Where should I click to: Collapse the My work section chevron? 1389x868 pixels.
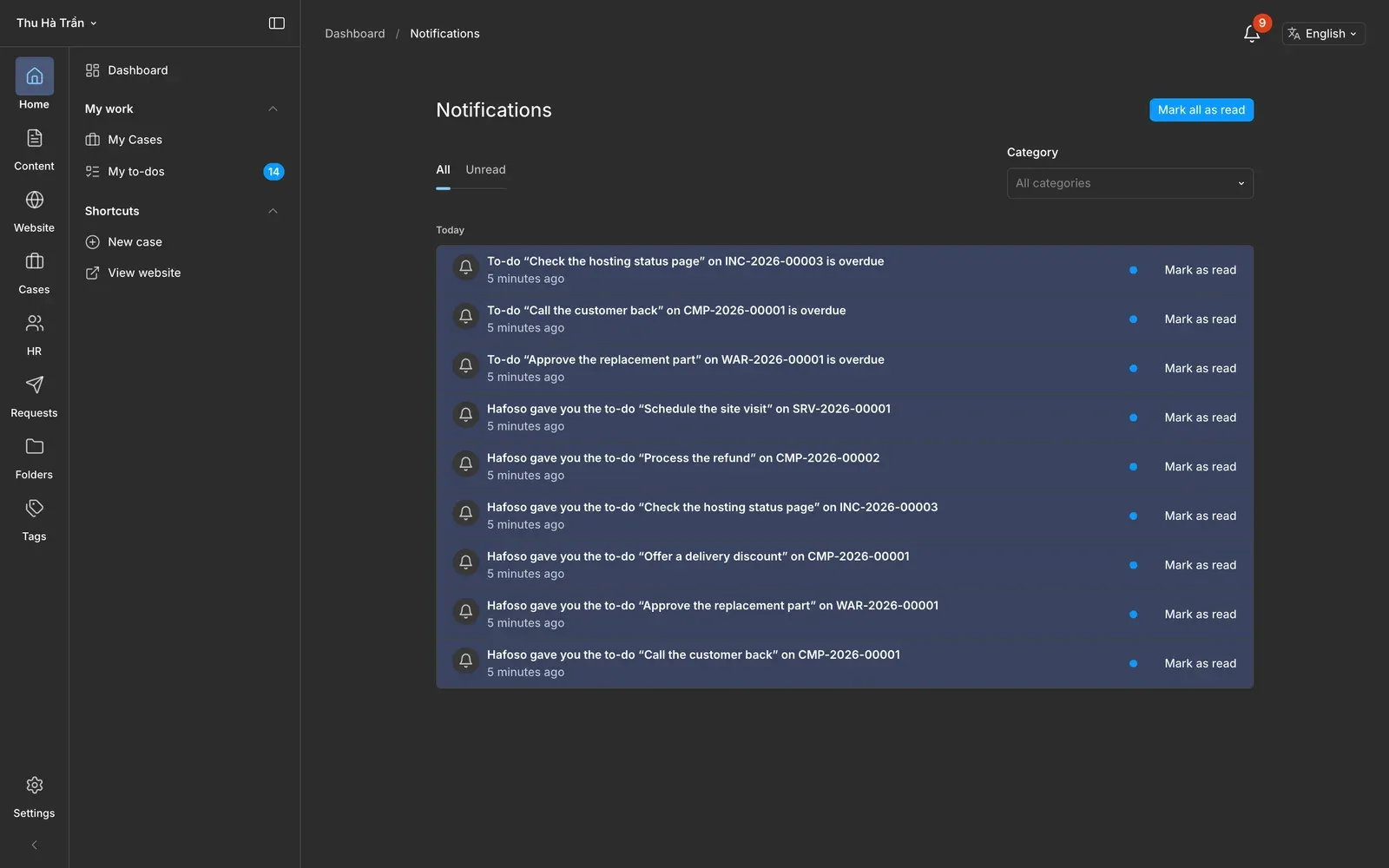click(273, 108)
